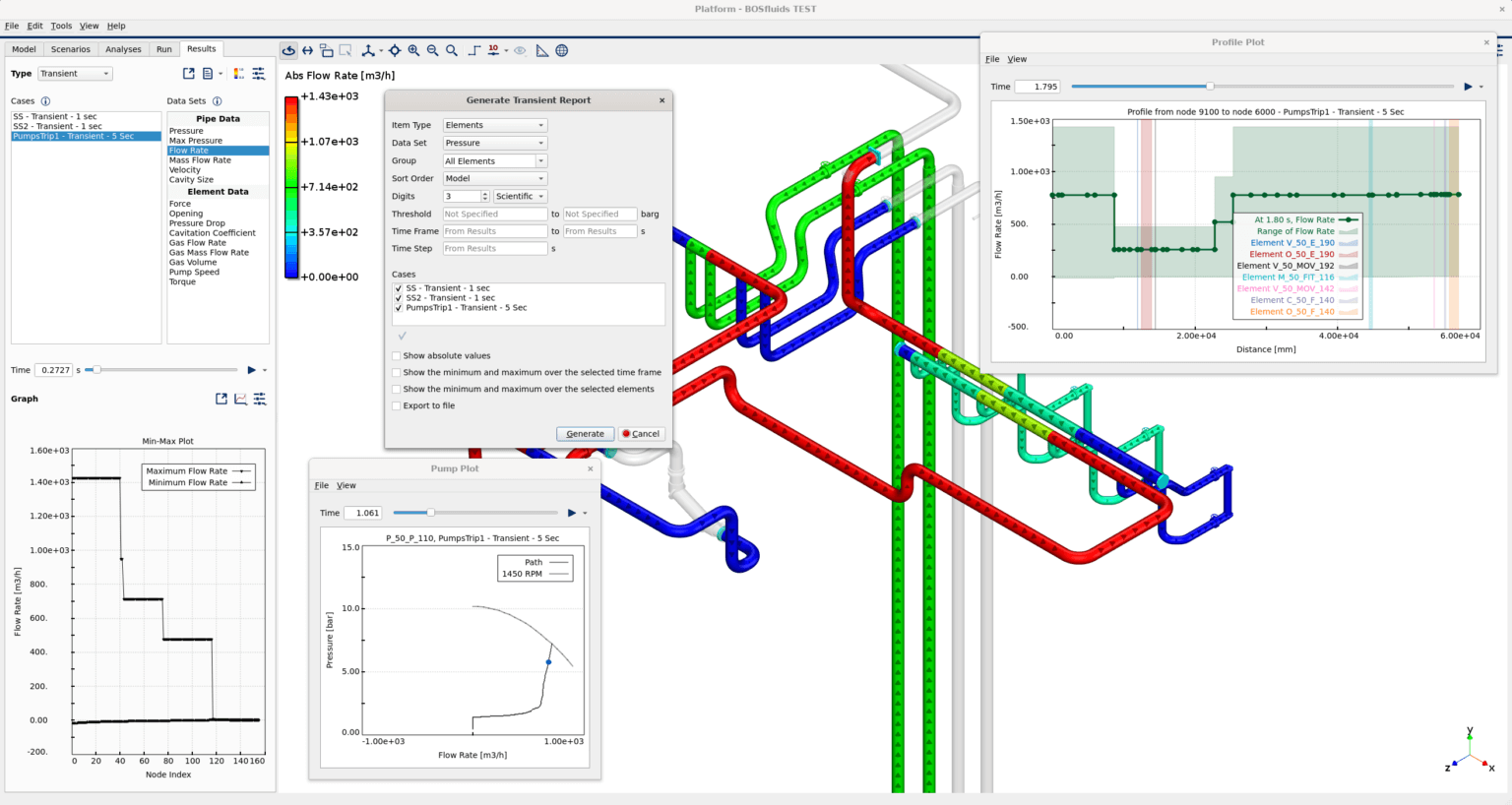
Task: Select Velocity in the Pipe Data list
Action: [185, 170]
